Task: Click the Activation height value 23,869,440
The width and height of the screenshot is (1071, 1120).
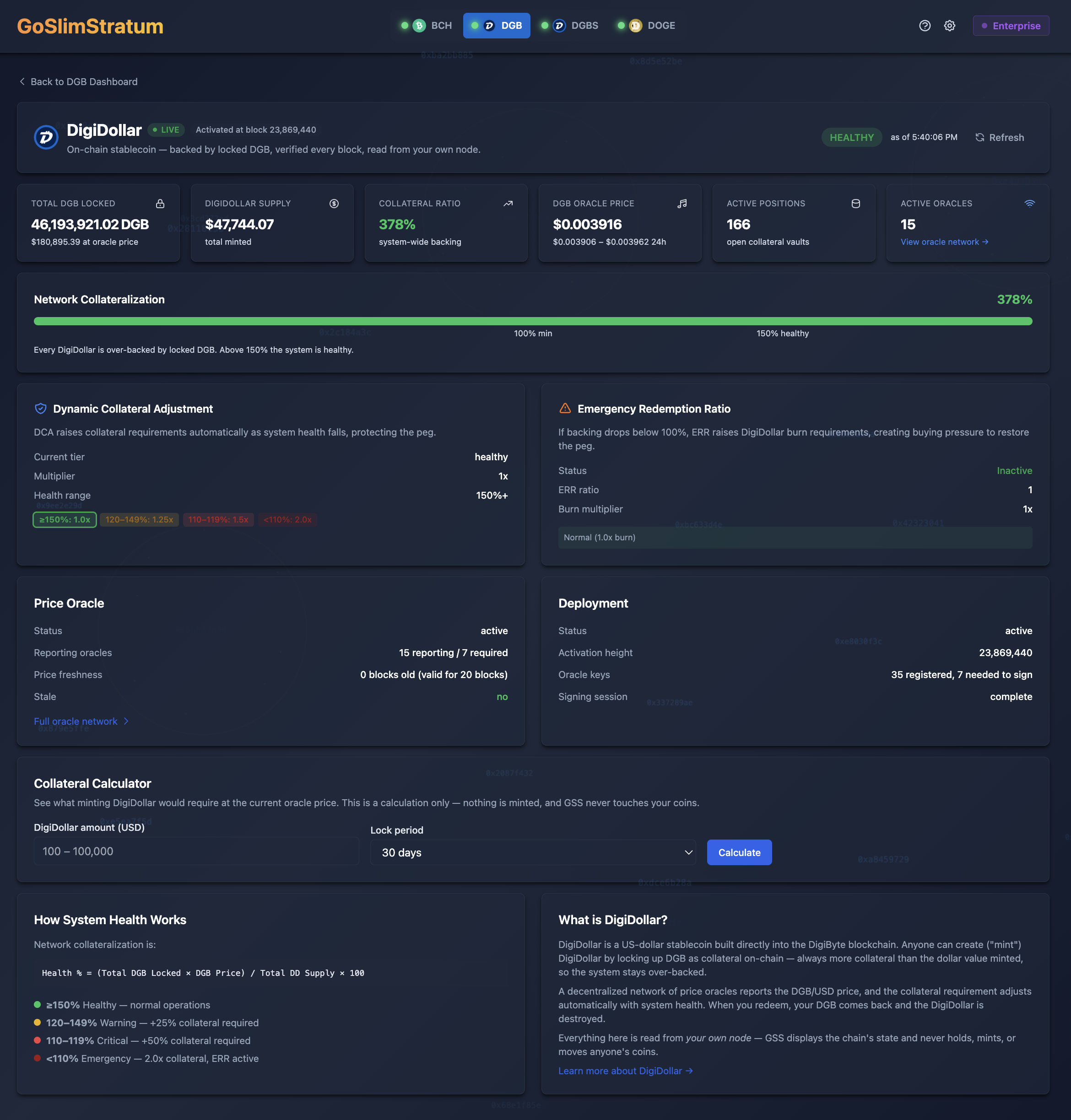Action: 1006,653
